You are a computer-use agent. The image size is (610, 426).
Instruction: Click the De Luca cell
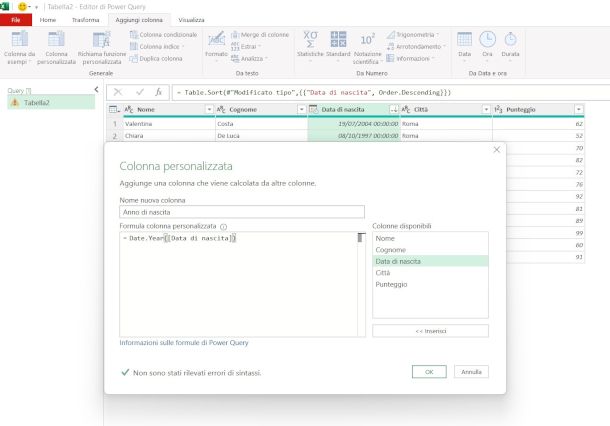pos(261,136)
